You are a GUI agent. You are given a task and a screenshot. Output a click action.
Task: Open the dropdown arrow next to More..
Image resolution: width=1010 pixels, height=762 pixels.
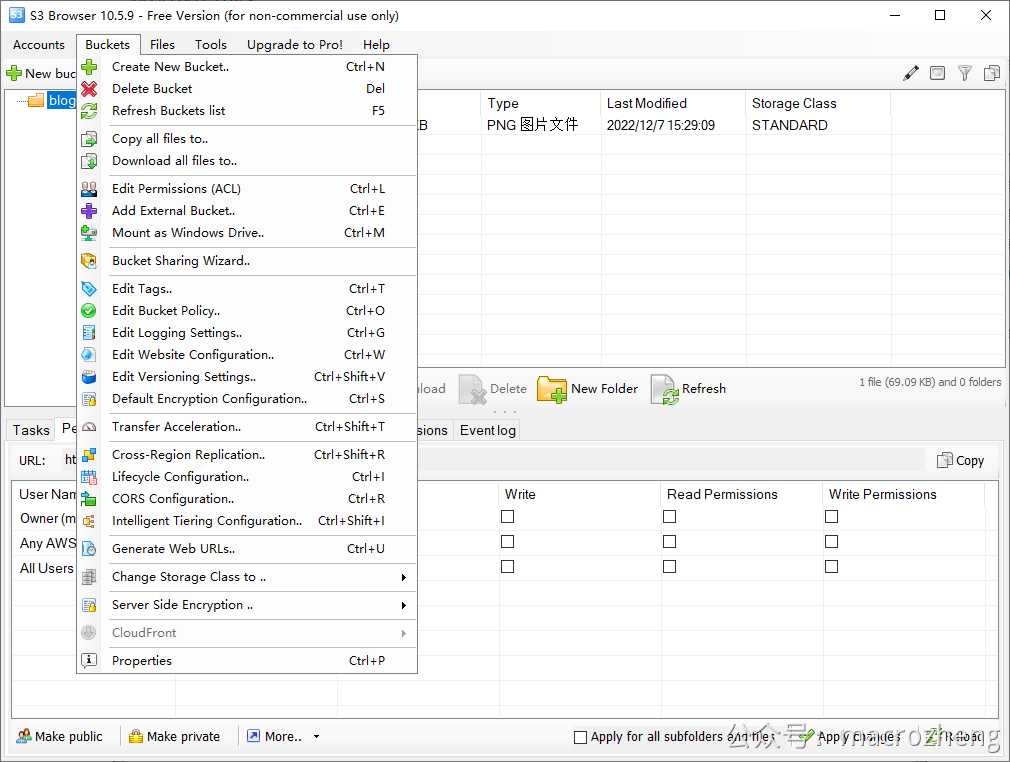coord(316,736)
